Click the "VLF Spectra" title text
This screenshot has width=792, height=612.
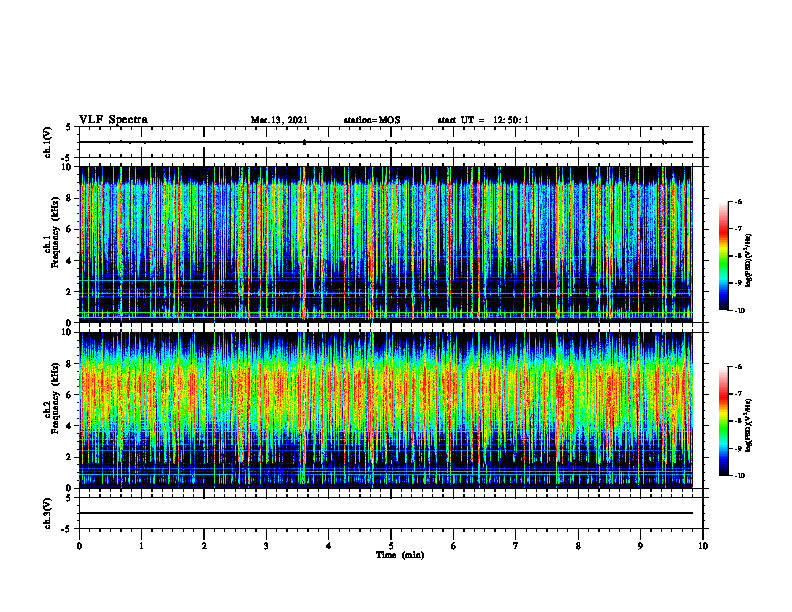click(113, 120)
